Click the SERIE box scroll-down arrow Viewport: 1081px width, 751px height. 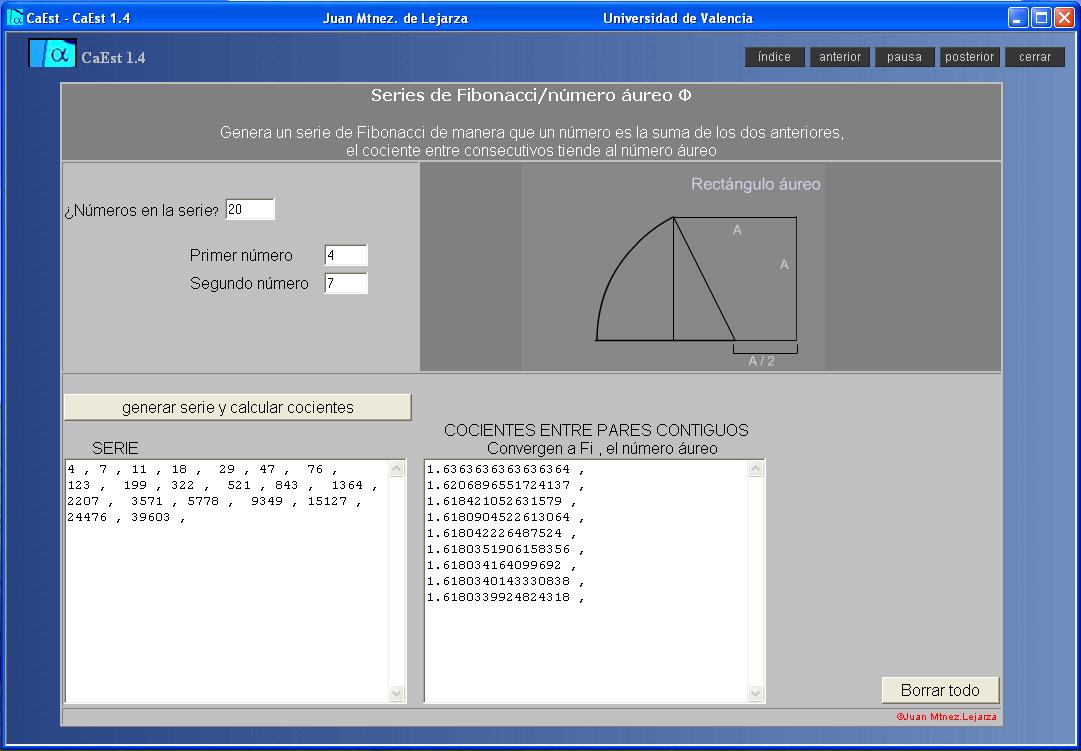(397, 693)
